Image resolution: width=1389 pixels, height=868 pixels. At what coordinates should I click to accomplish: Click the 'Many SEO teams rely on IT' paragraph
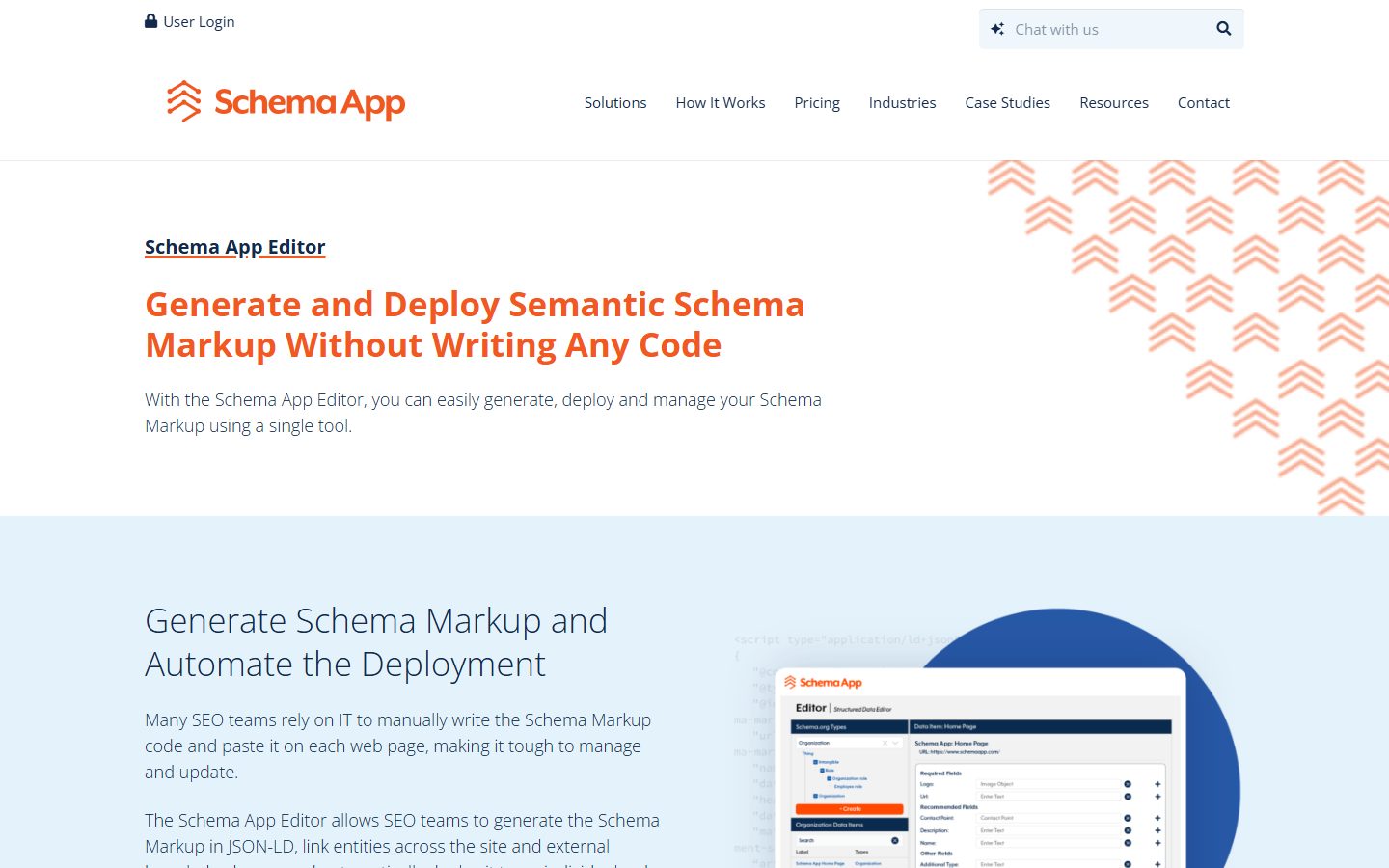(x=397, y=746)
